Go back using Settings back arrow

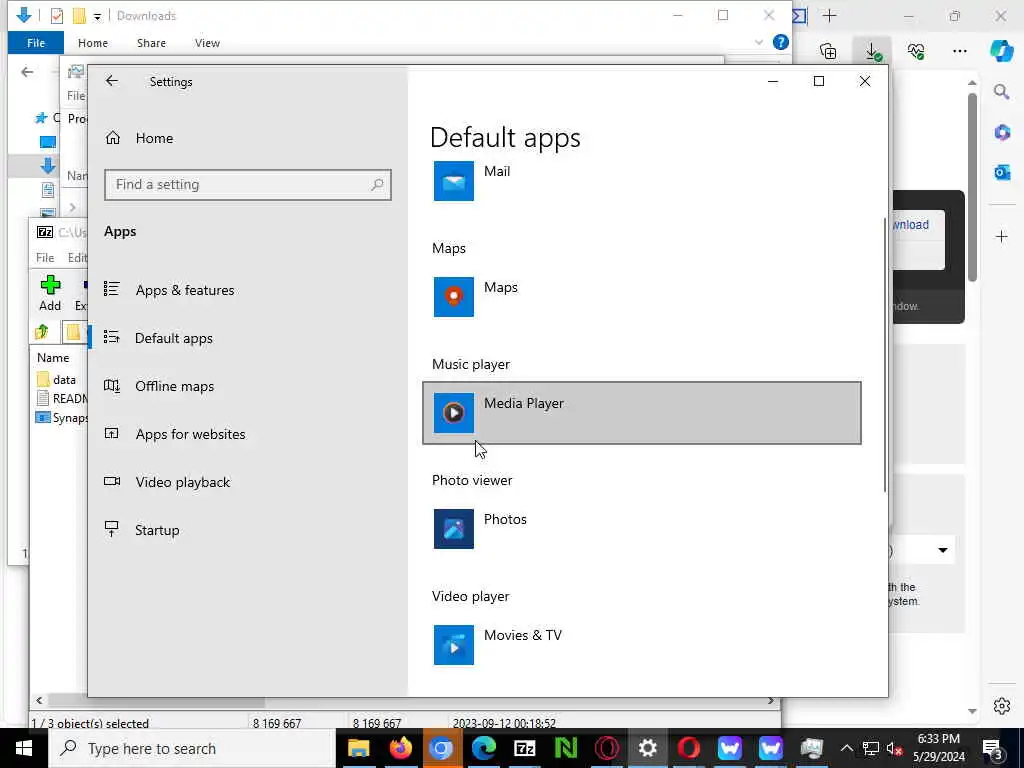112,81
